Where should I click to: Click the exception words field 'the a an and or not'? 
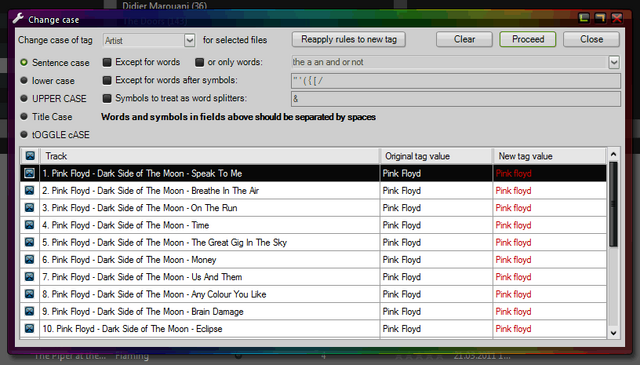click(x=450, y=62)
